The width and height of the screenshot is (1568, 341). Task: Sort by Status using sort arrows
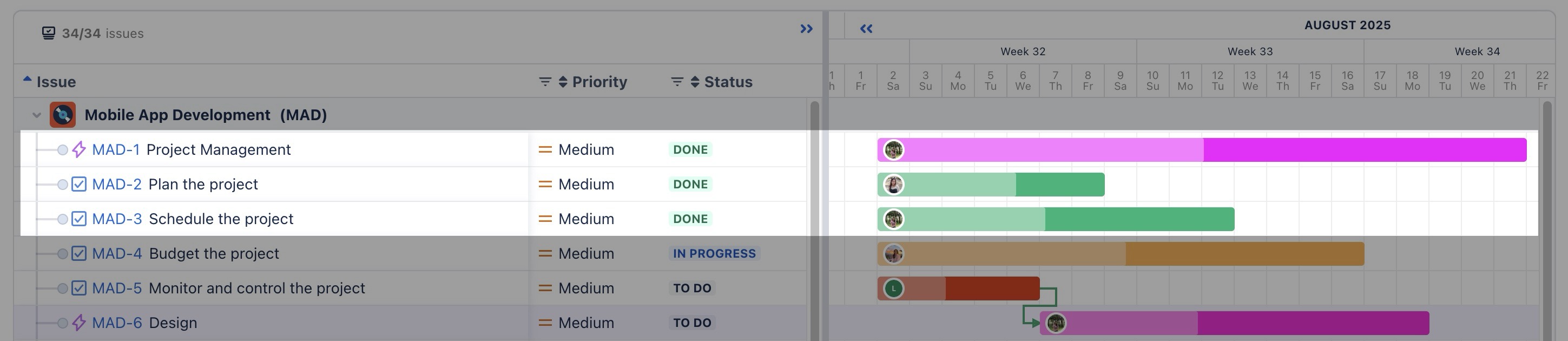pyautogui.click(x=695, y=82)
